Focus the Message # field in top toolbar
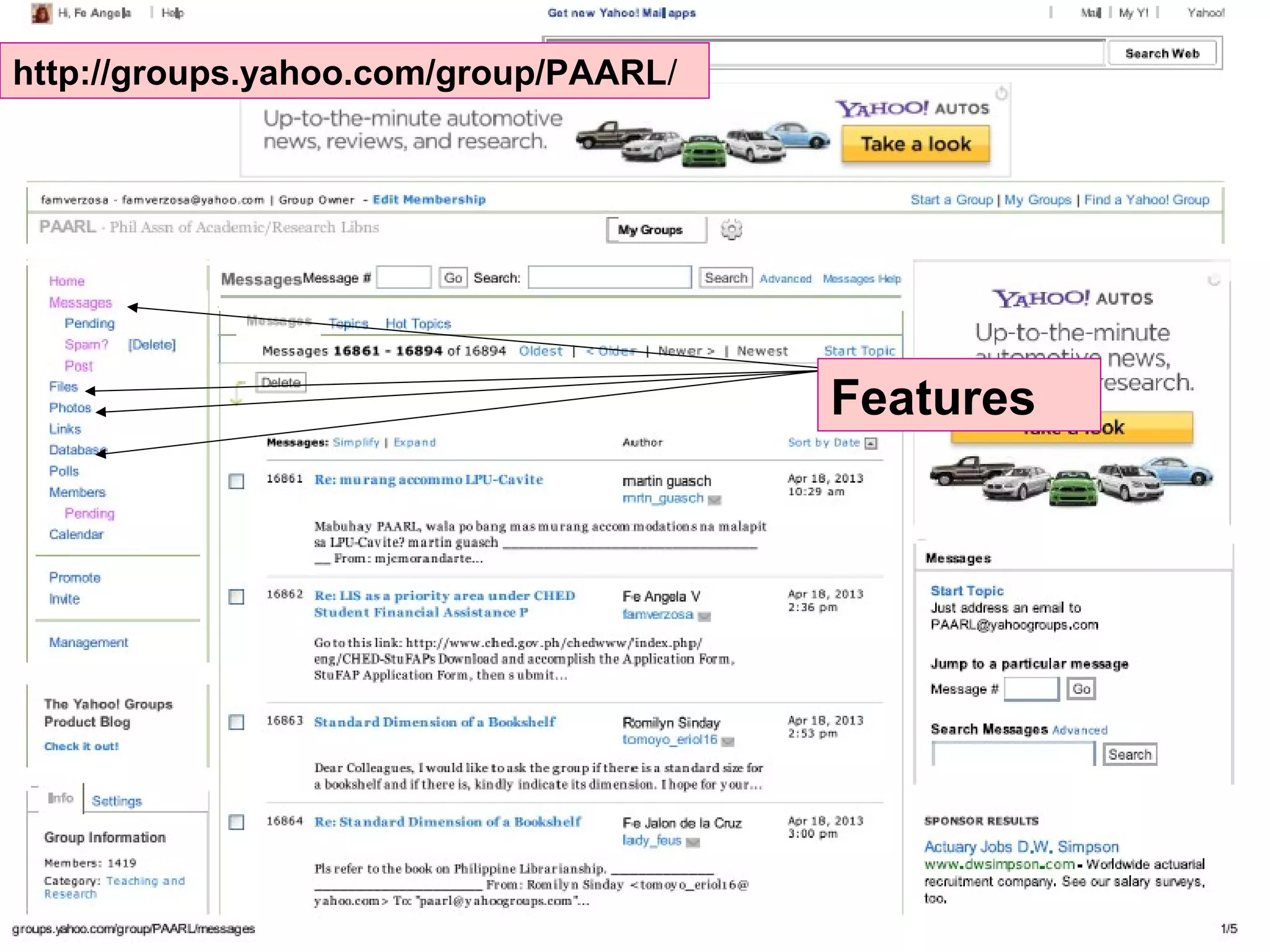This screenshot has height=952, width=1270. [x=404, y=278]
